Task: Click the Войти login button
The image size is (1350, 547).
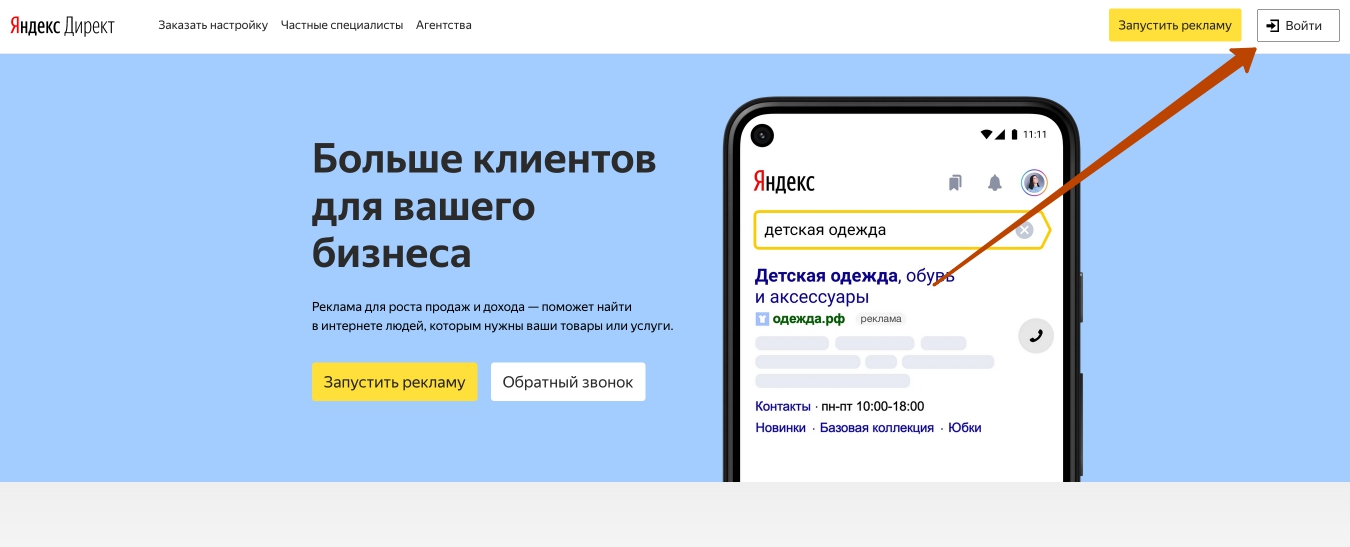Action: point(1298,25)
